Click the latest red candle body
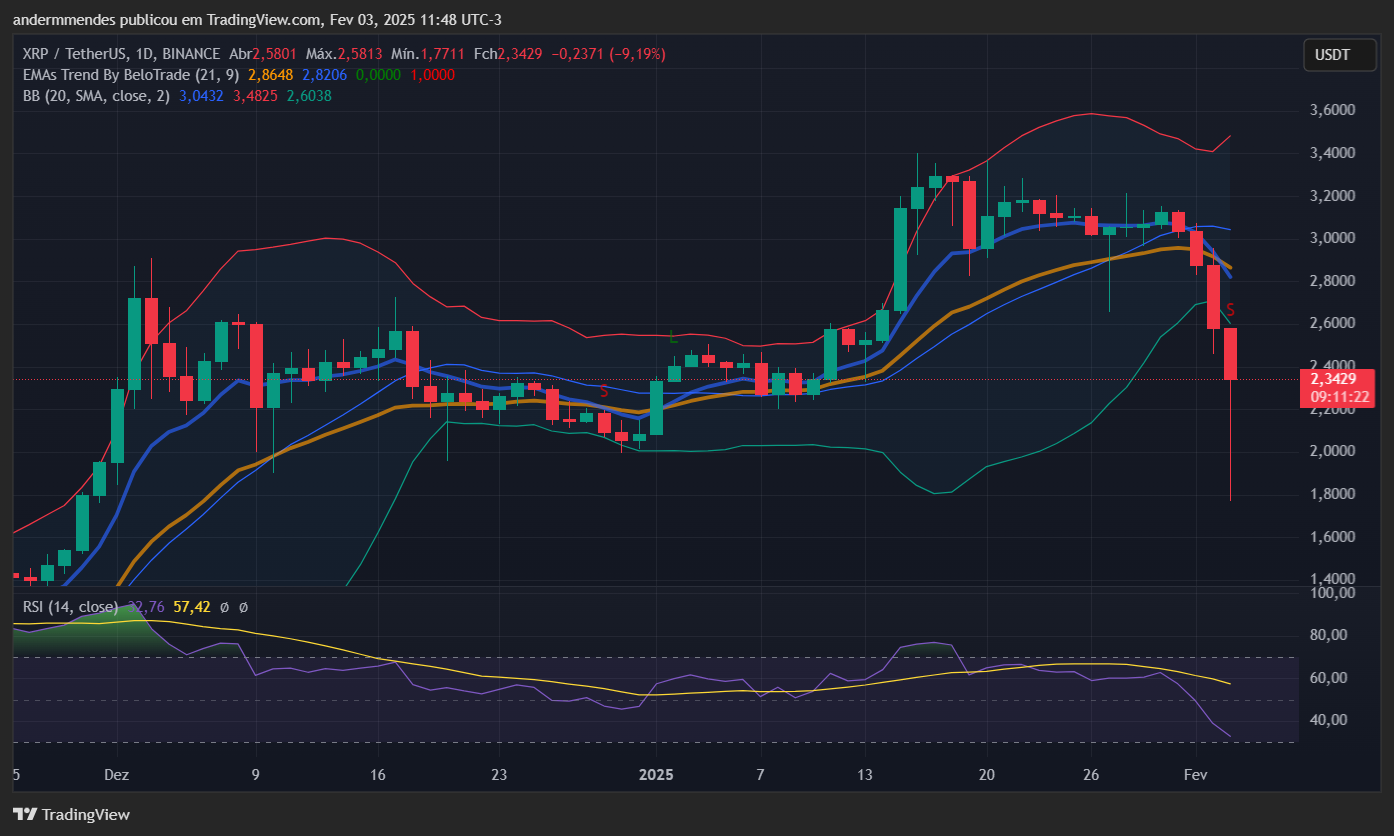The width and height of the screenshot is (1394, 836). (1230, 353)
